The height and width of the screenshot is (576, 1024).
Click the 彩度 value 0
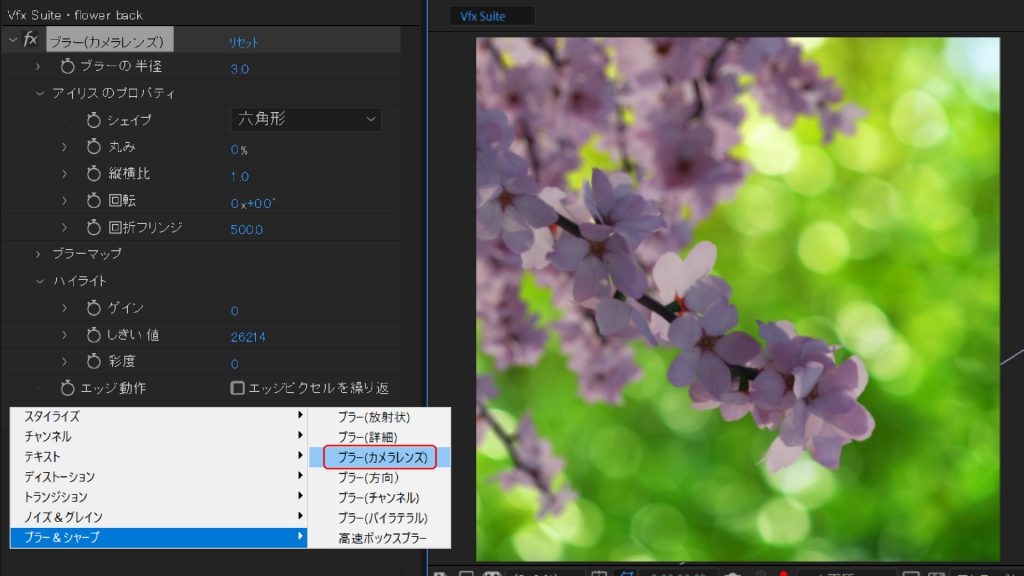tap(234, 364)
